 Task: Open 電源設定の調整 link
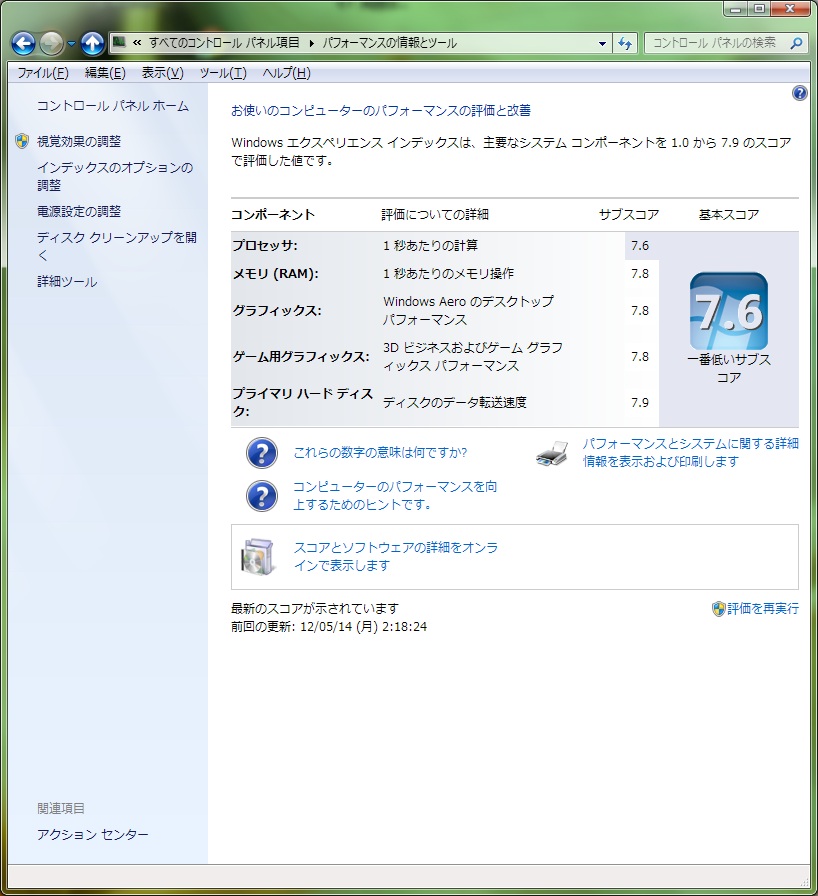(79, 211)
